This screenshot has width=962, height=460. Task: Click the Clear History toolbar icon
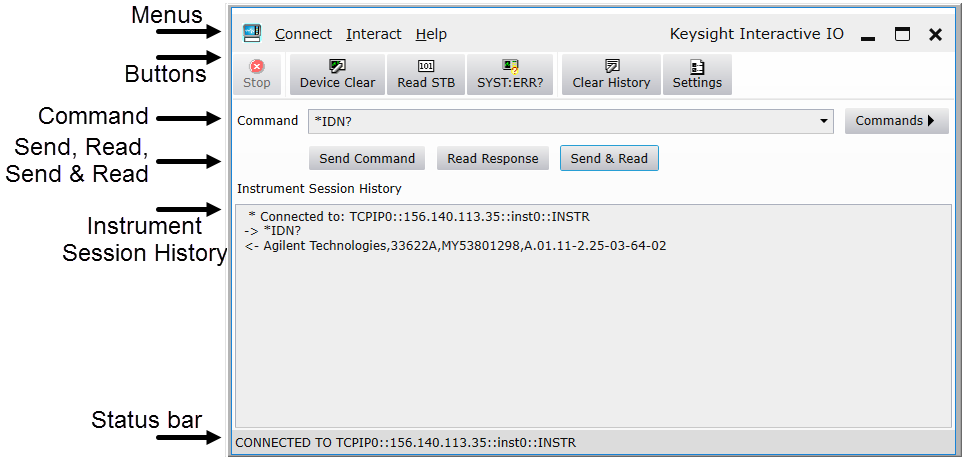point(611,67)
